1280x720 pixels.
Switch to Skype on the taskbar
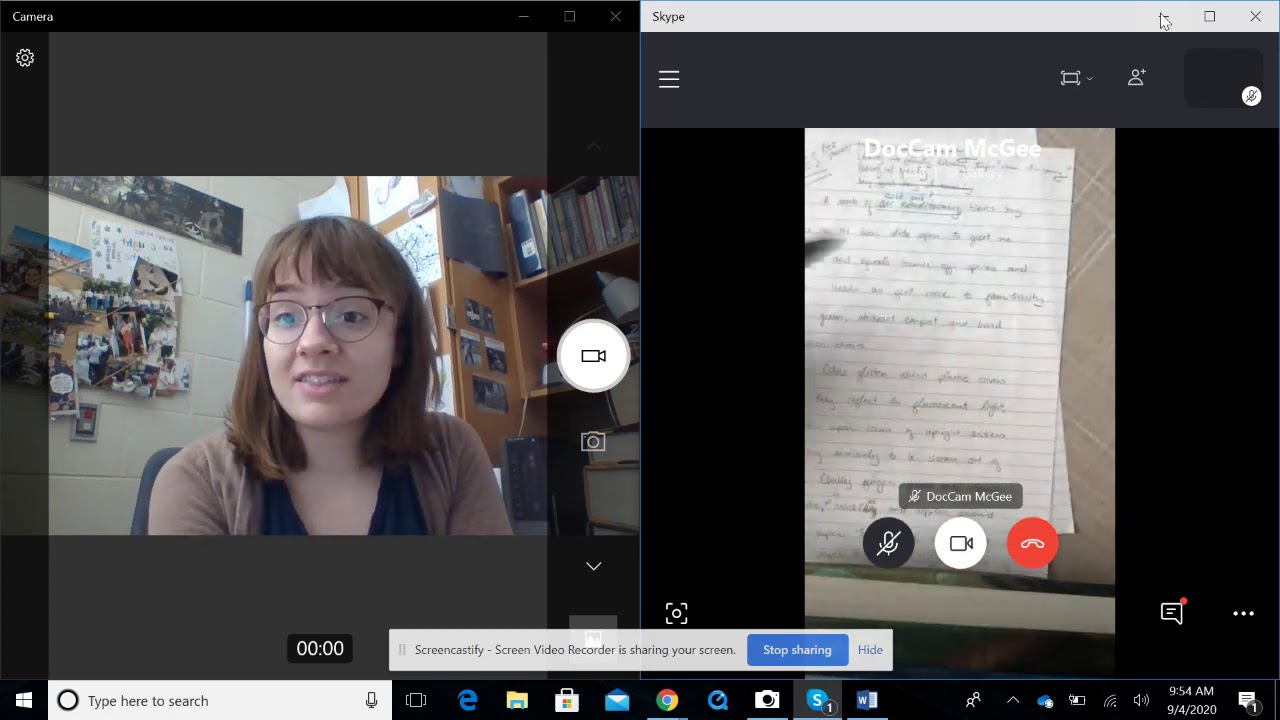818,700
